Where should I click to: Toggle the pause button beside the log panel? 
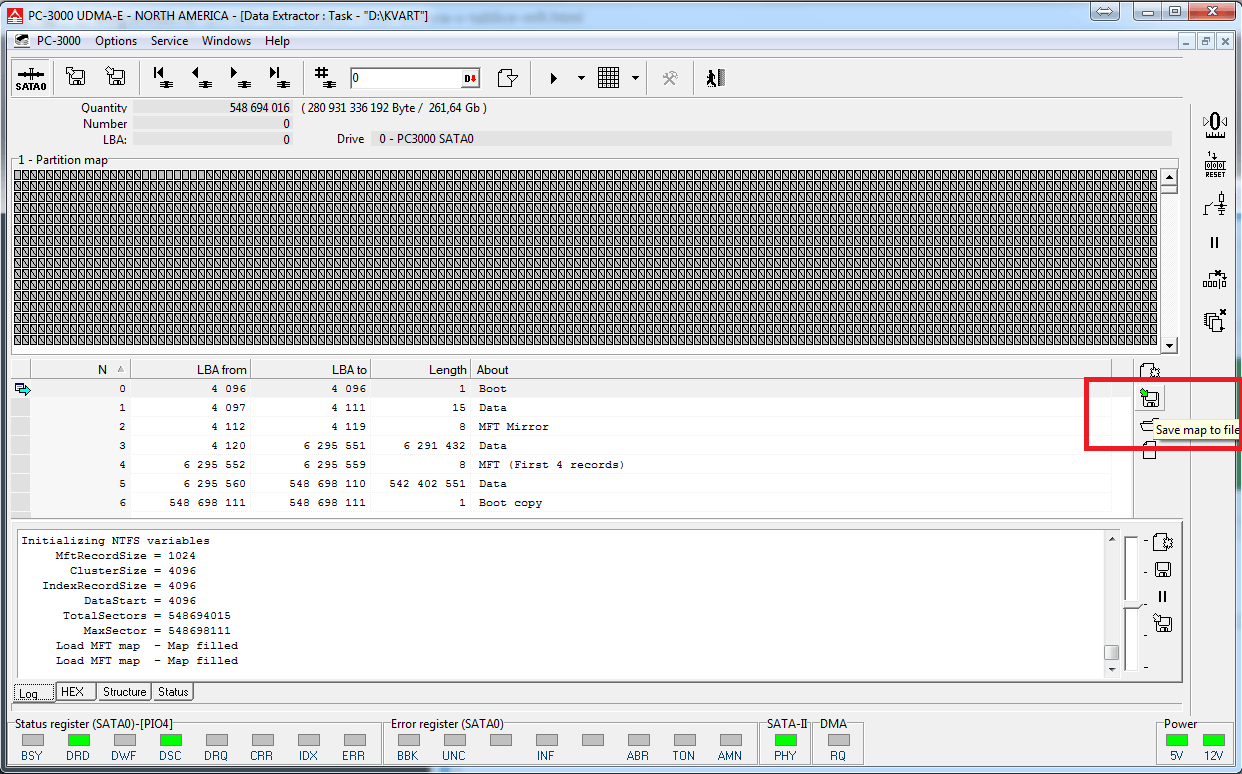pos(1162,597)
